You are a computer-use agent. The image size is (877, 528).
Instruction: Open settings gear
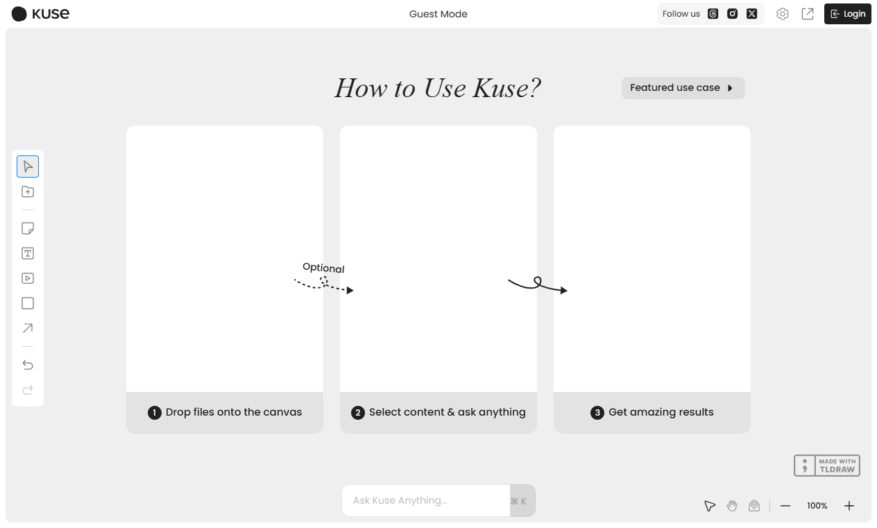[x=782, y=14]
